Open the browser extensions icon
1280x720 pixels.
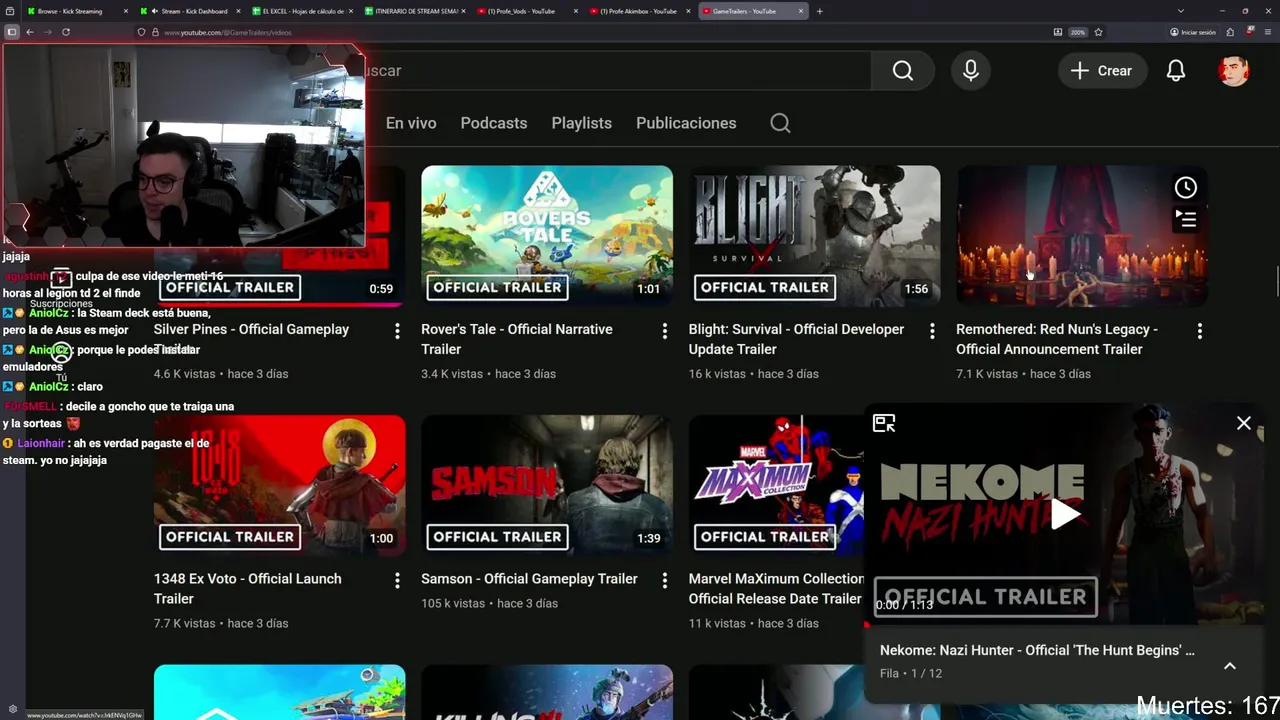1230,32
